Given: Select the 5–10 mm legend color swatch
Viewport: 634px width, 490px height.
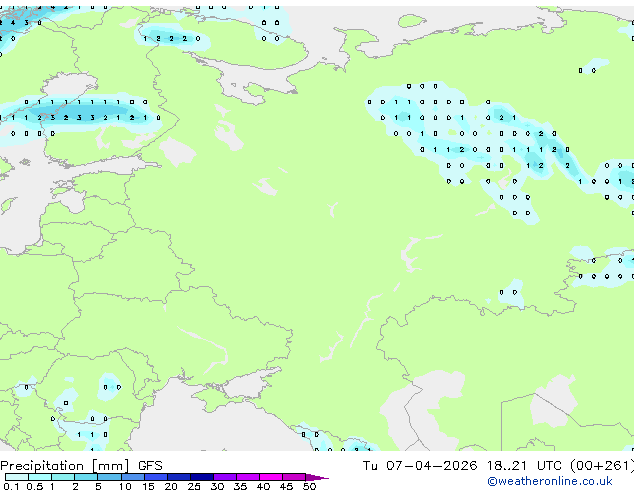Looking at the screenshot, I should [x=109, y=477].
